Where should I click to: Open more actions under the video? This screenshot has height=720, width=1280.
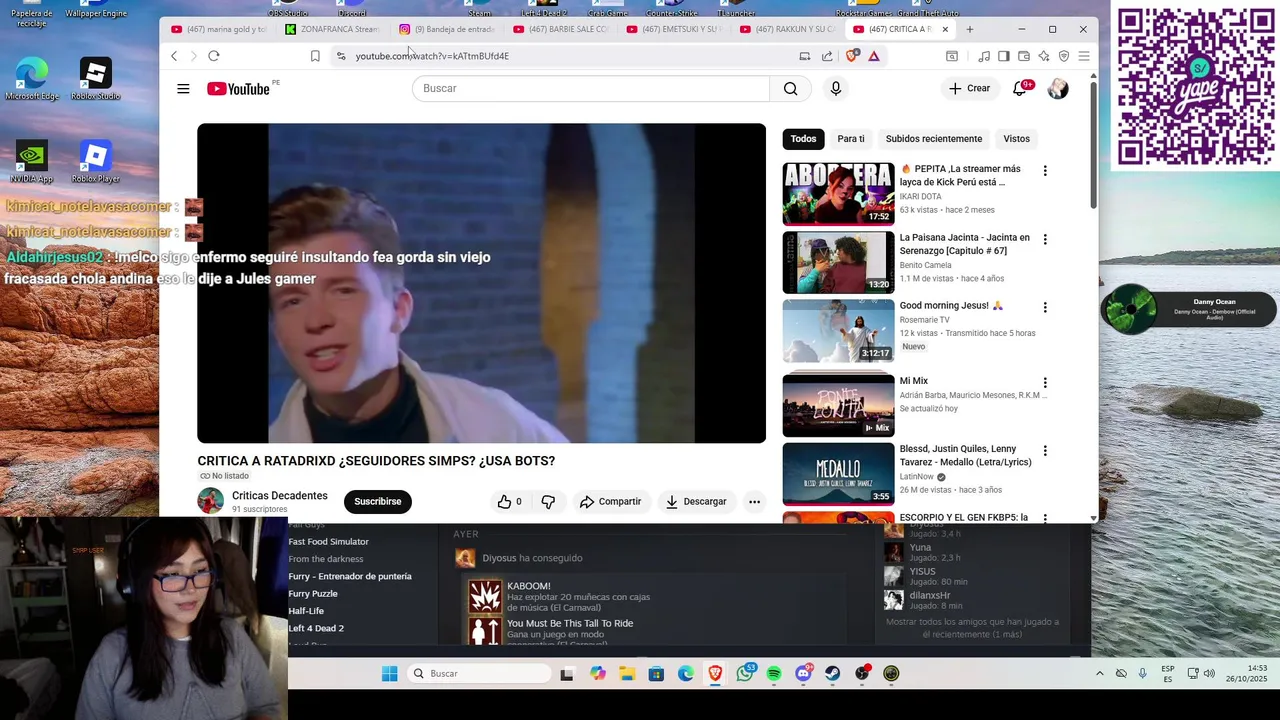pos(754,502)
